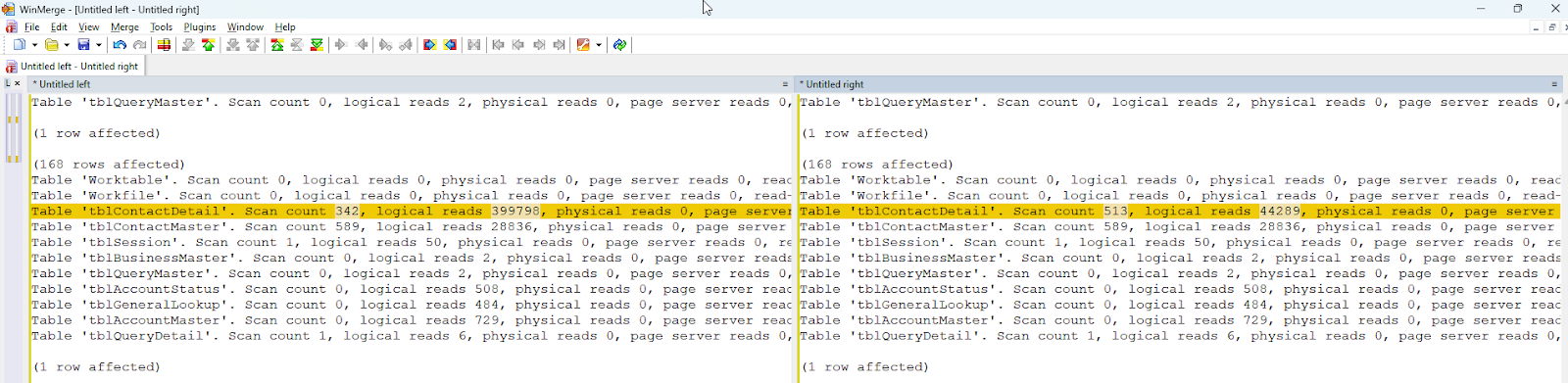Image resolution: width=1568 pixels, height=383 pixels.
Task: Save with the blue floppy icon
Action: pos(83,45)
